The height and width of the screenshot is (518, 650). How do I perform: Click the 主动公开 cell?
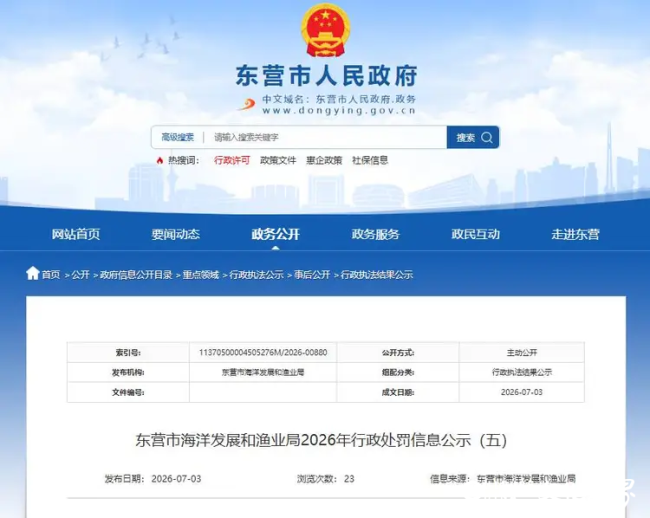(x=521, y=353)
